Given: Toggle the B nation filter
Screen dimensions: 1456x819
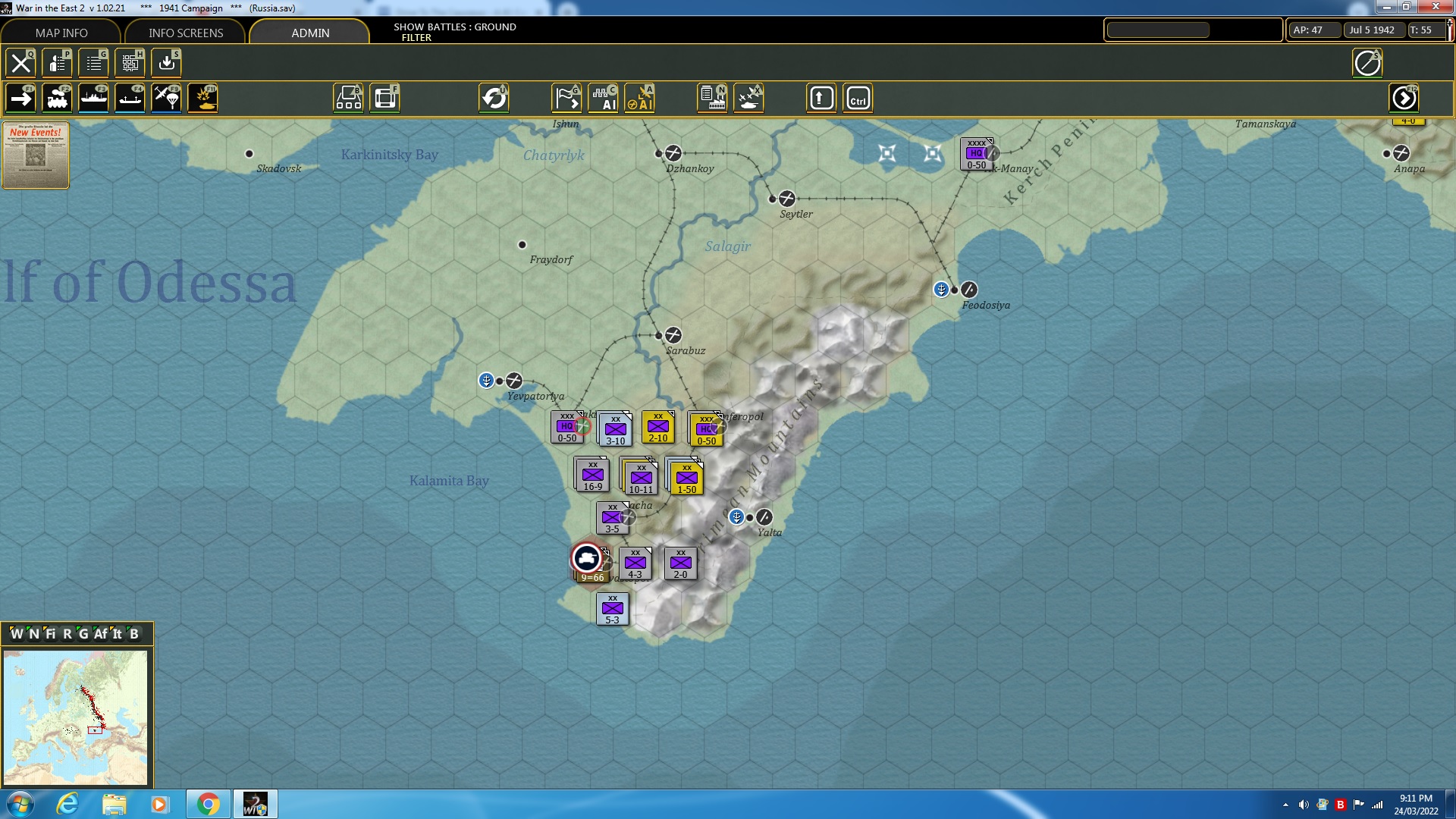Looking at the screenshot, I should pos(134,634).
